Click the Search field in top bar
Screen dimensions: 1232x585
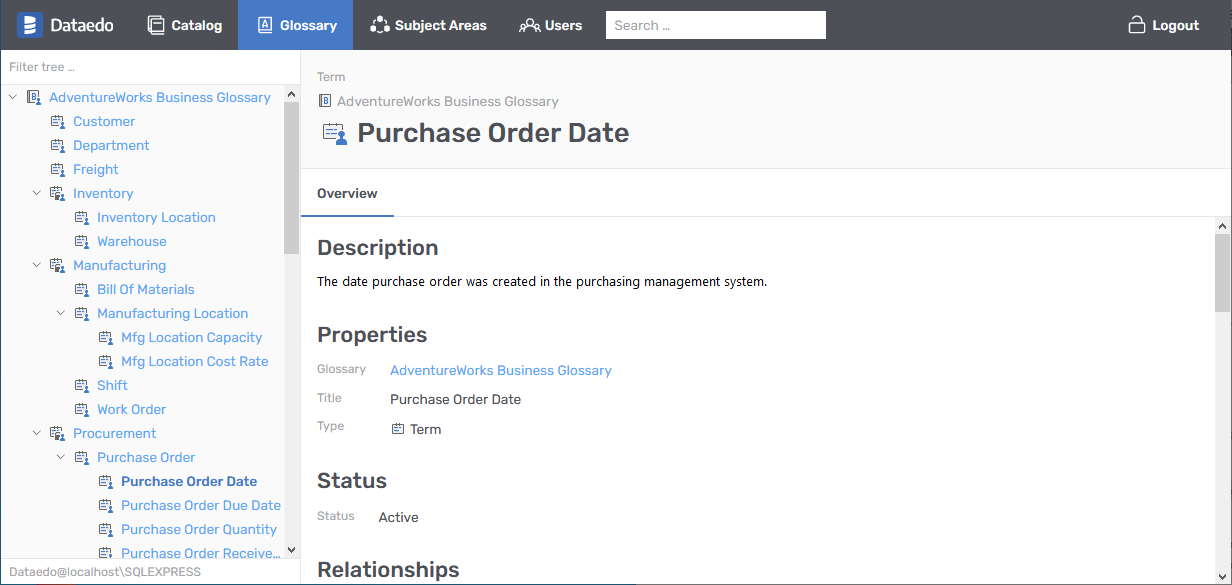(715, 25)
